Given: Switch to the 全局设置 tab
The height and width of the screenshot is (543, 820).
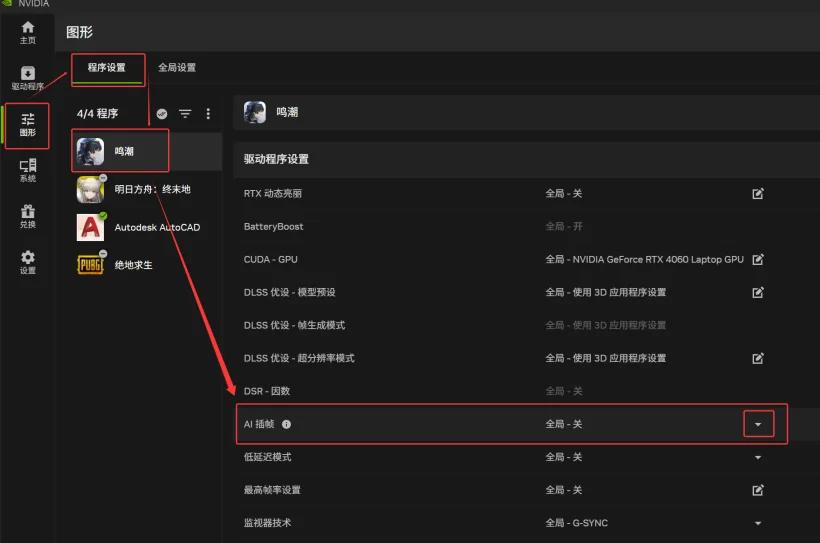Looking at the screenshot, I should coord(177,67).
